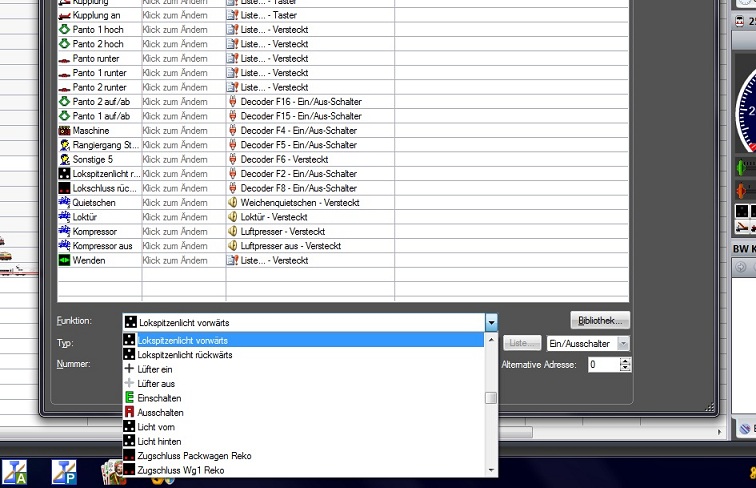756x488 pixels.
Task: Click Klick zum Ändern for Kompressor
Action: point(182,232)
